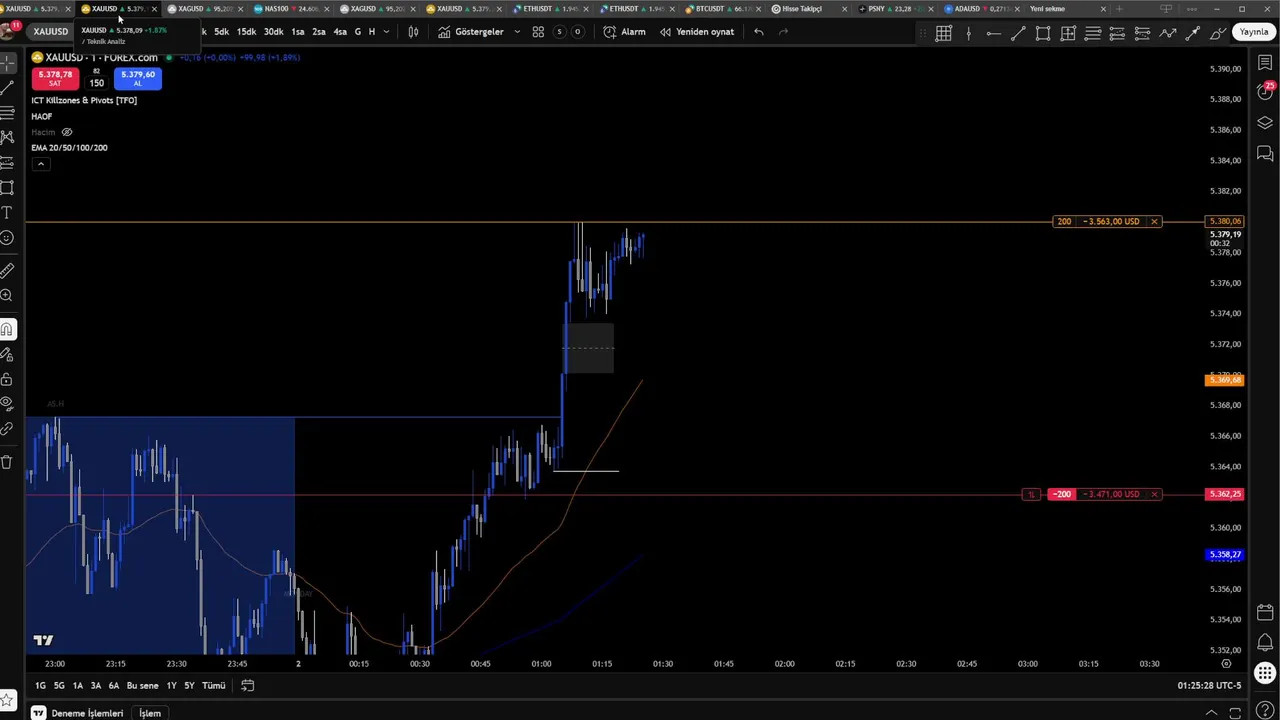Toggle the magnet mode
This screenshot has width=1280, height=720.
tap(7, 329)
